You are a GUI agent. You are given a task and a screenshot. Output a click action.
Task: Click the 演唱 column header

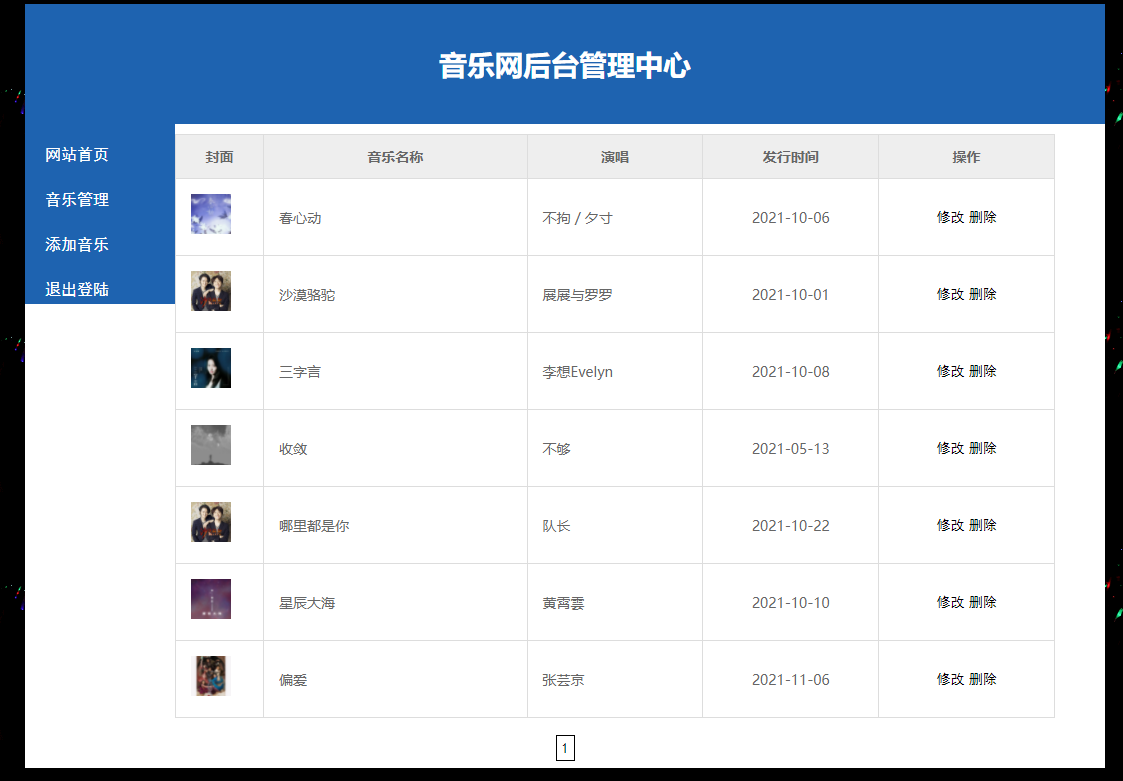click(x=614, y=157)
